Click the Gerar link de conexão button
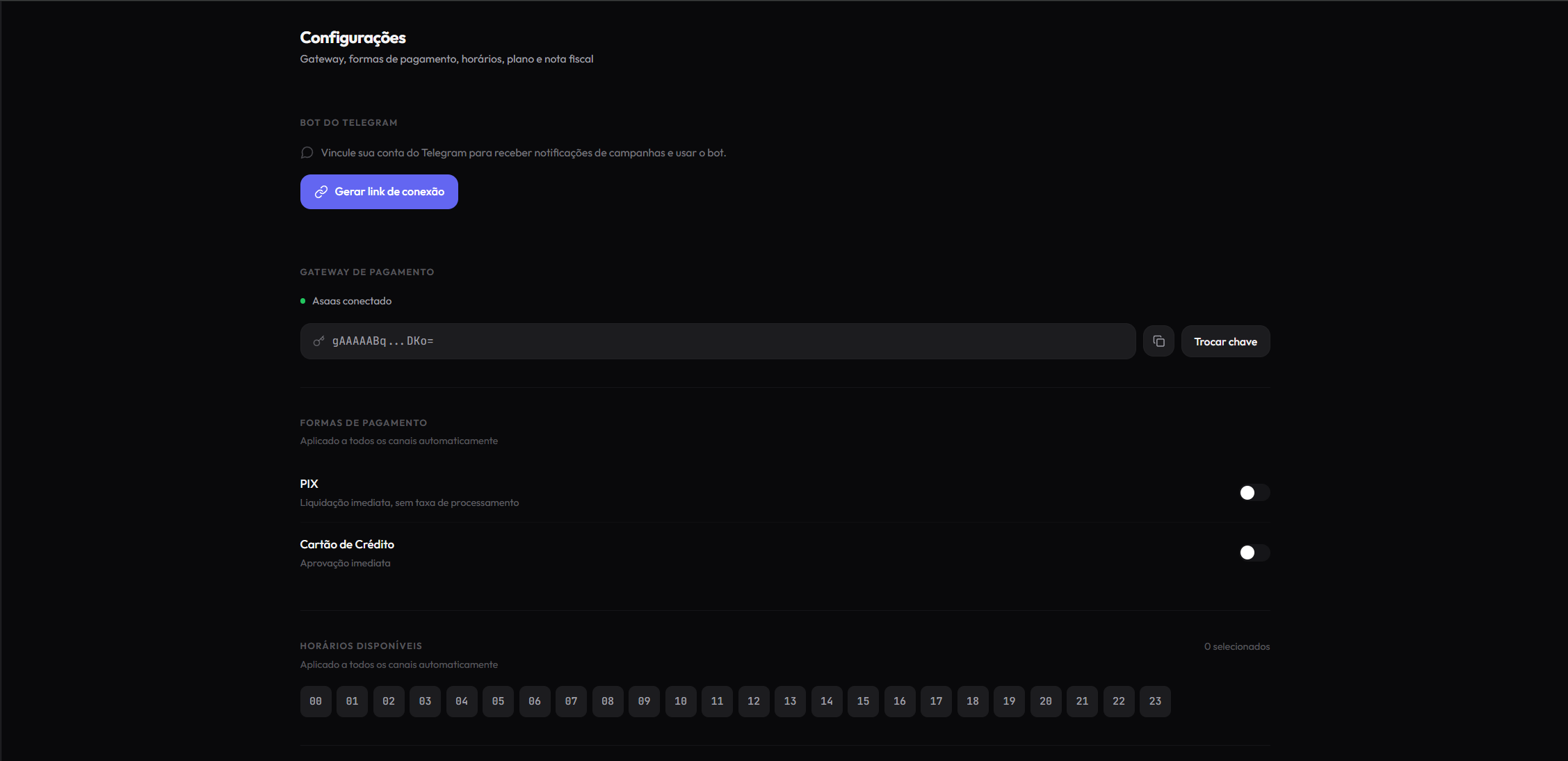The width and height of the screenshot is (1568, 761). [x=379, y=192]
